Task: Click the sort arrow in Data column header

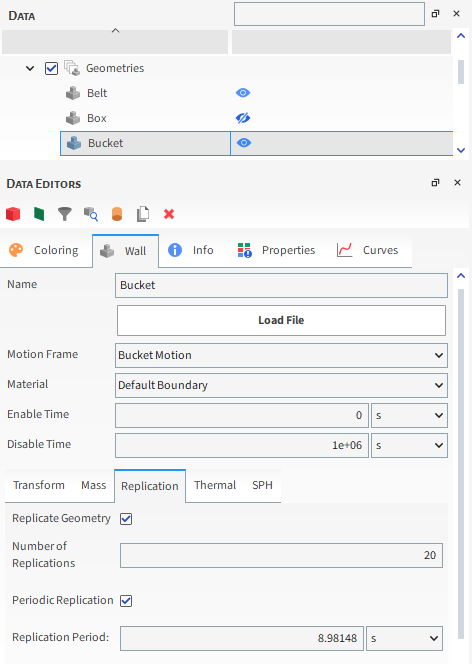Action: point(115,30)
